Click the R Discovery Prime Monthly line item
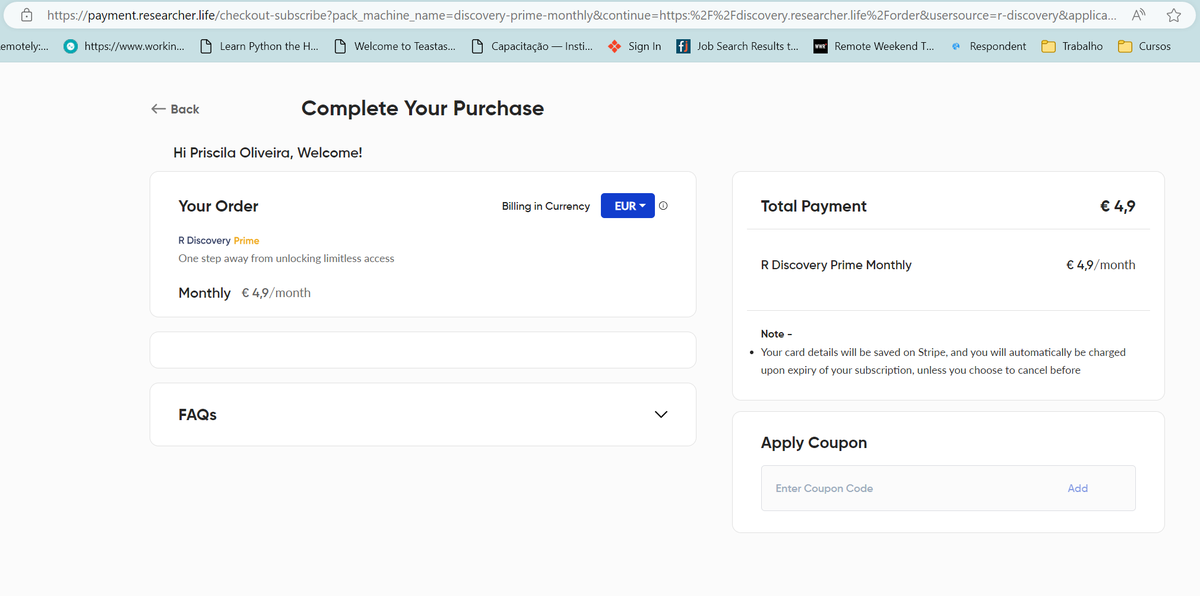The image size is (1200, 596). coord(836,265)
